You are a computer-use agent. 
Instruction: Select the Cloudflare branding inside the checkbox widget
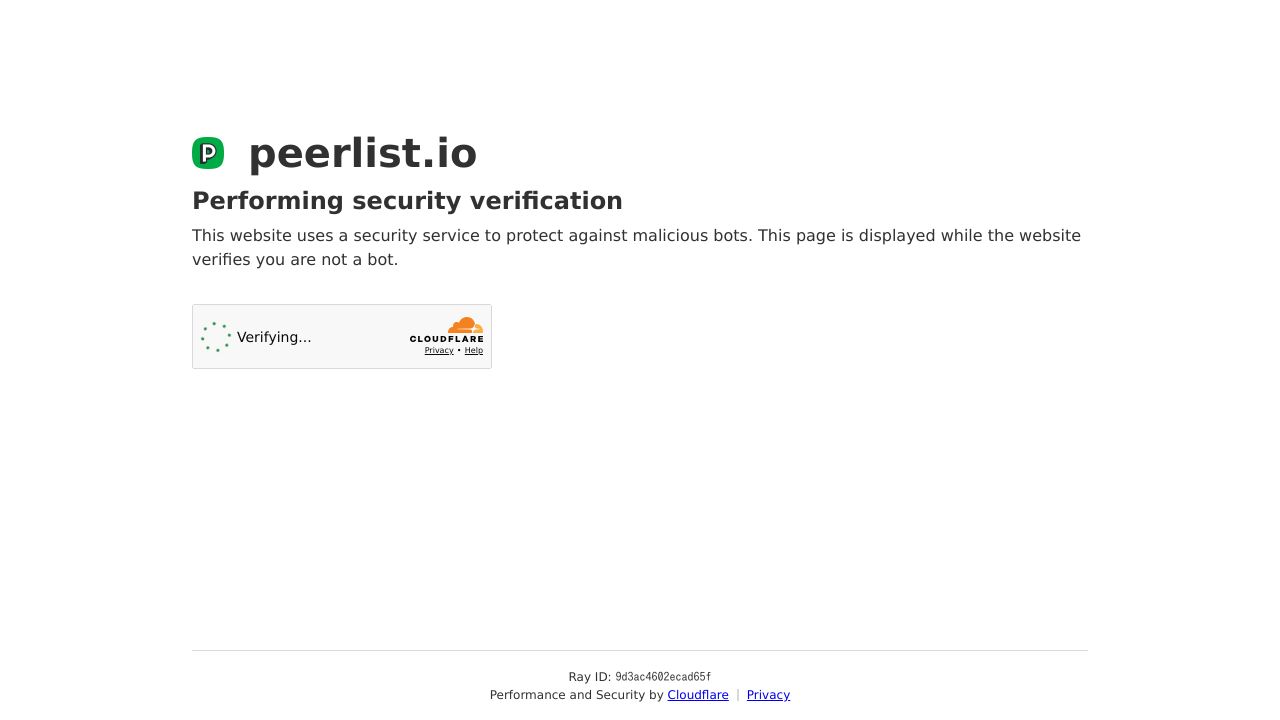pyautogui.click(x=447, y=332)
